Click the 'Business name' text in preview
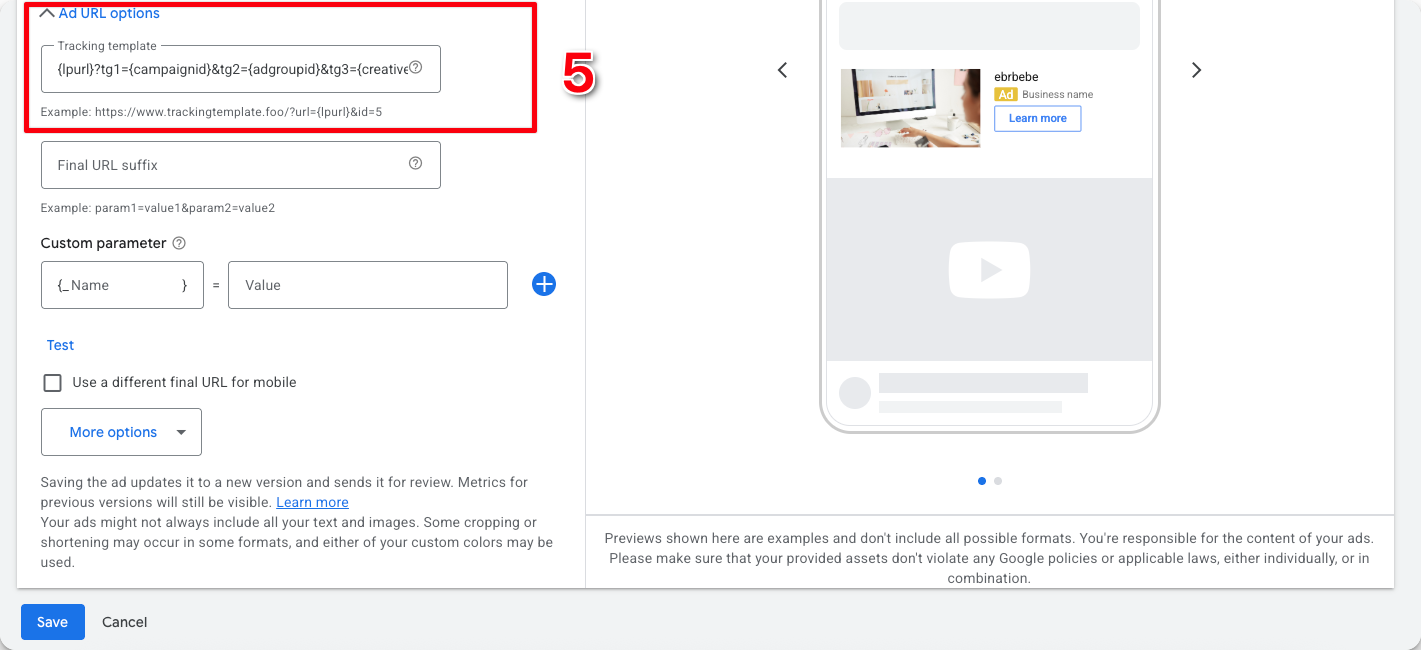This screenshot has width=1421, height=650. pyautogui.click(x=1058, y=94)
